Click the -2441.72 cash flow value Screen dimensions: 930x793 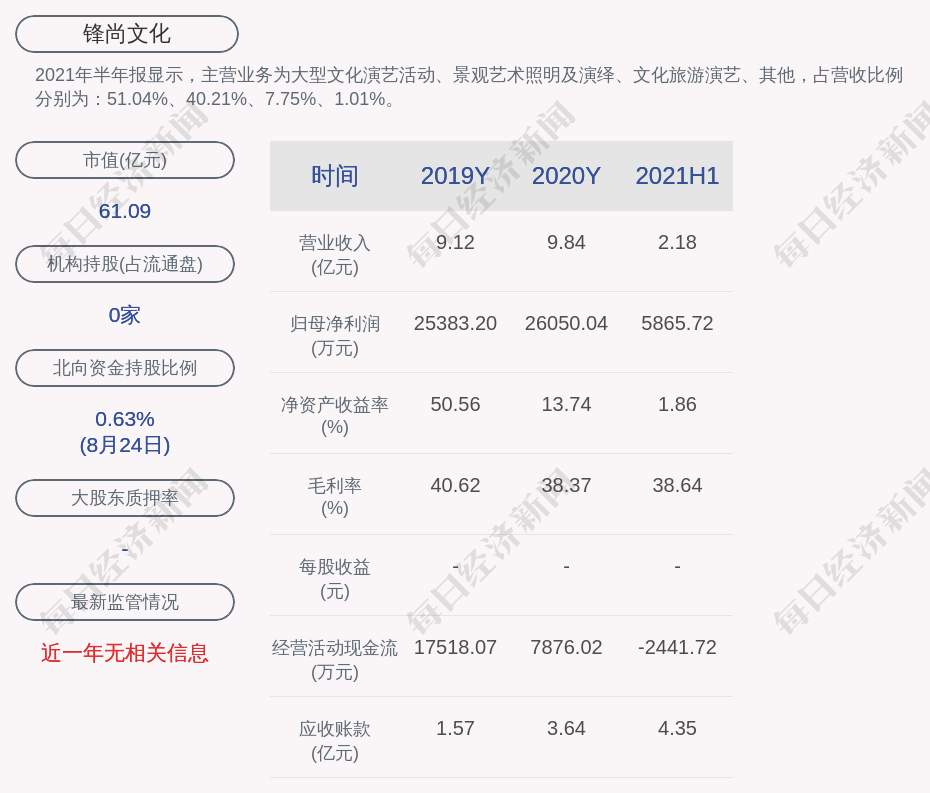click(x=677, y=647)
